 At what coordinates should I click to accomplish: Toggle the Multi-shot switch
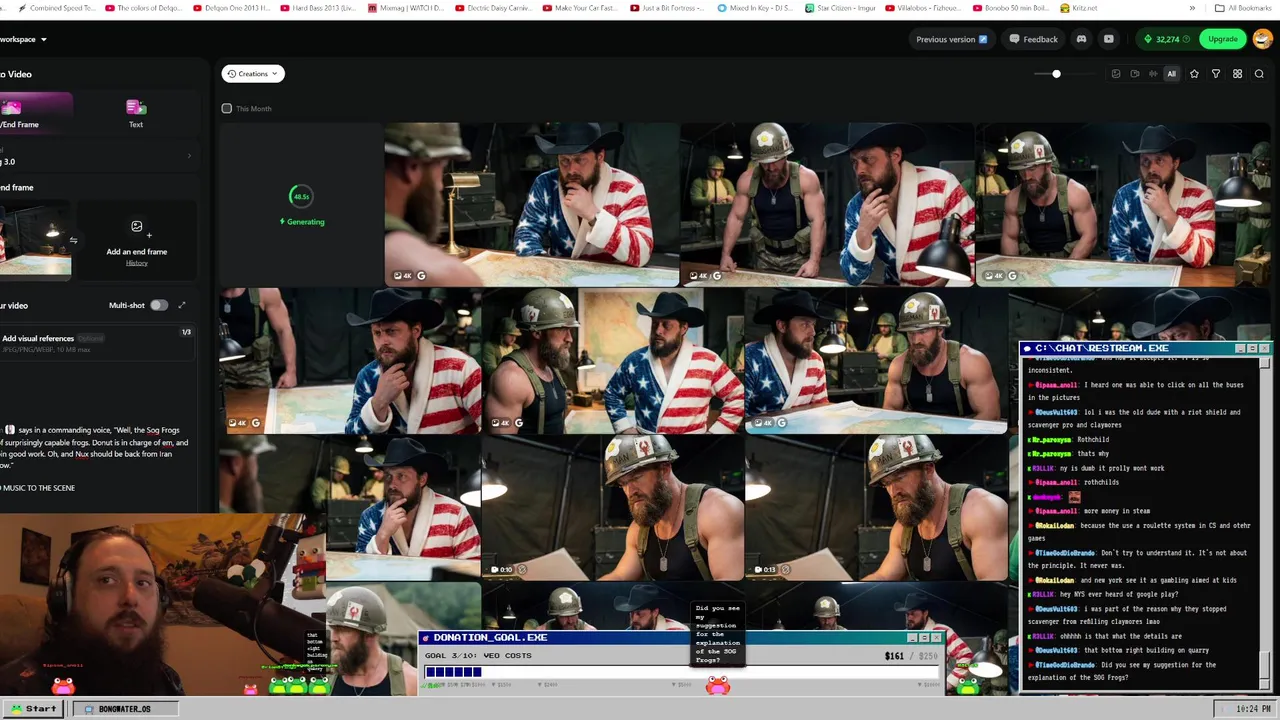(x=159, y=305)
